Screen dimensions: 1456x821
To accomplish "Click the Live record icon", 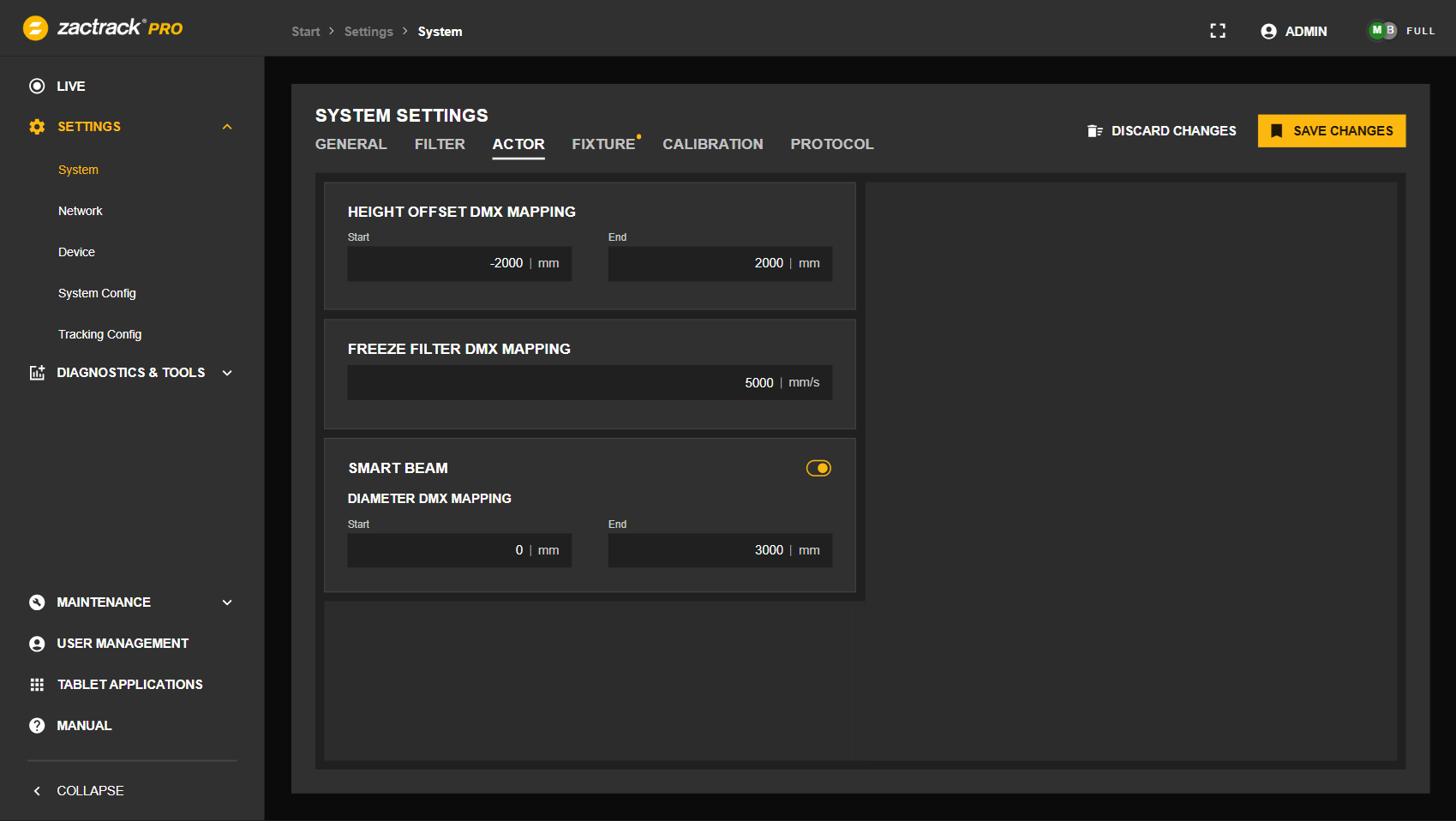I will pos(37,86).
